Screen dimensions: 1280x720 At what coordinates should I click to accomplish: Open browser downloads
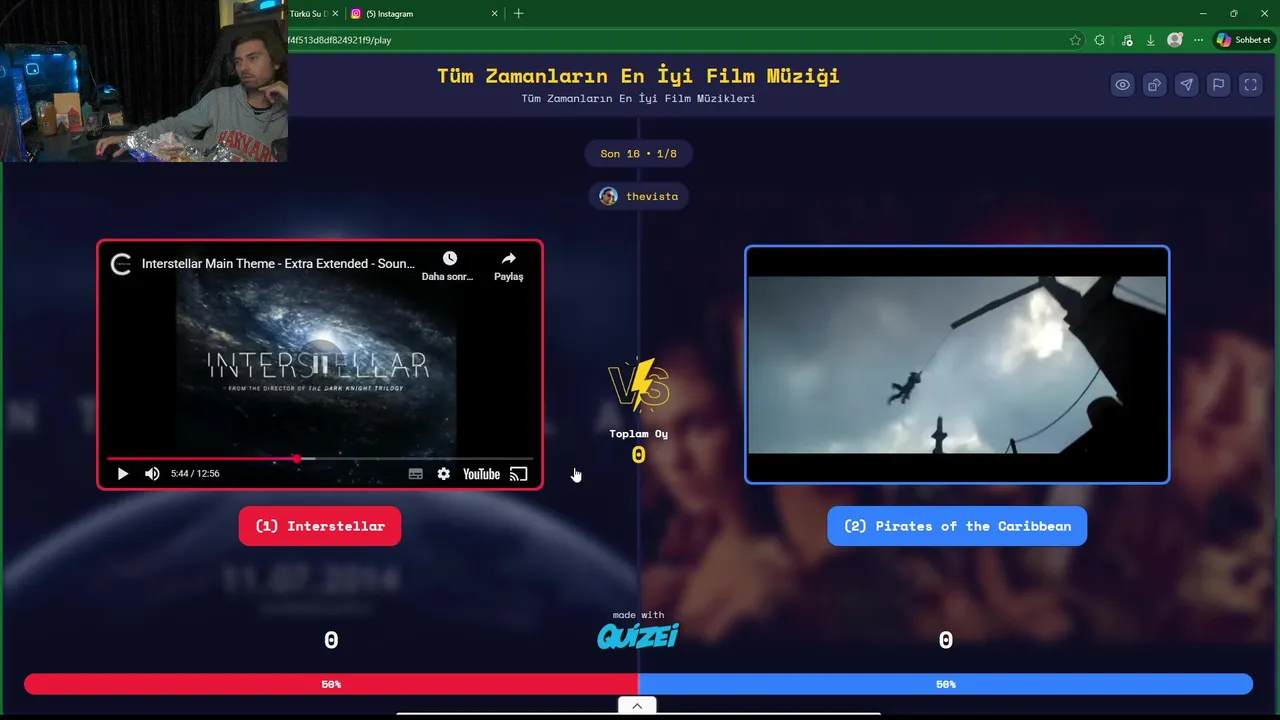(x=1151, y=40)
